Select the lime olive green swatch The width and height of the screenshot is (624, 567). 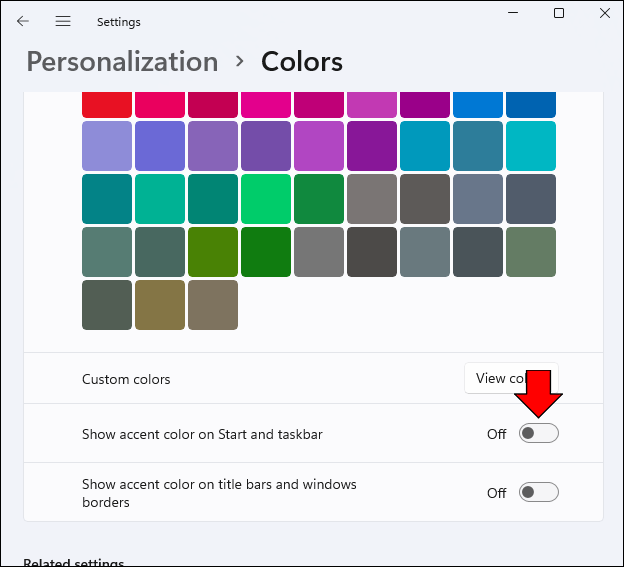point(213,251)
